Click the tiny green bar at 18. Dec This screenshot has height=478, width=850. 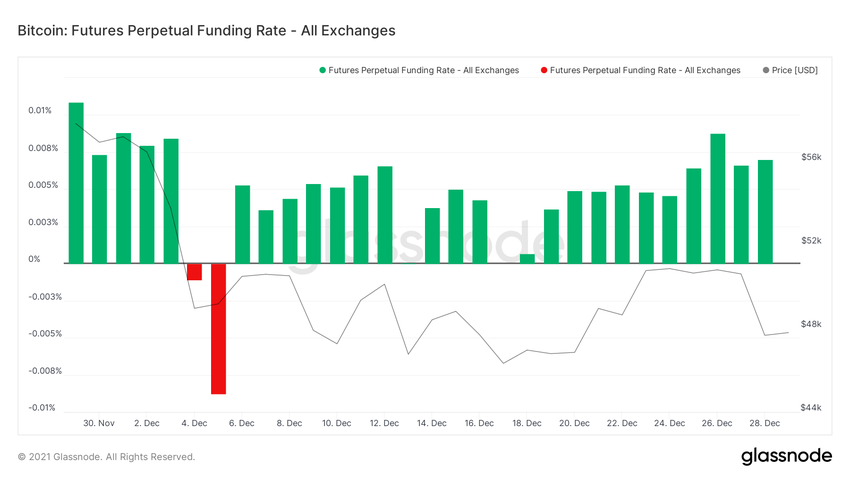click(527, 258)
